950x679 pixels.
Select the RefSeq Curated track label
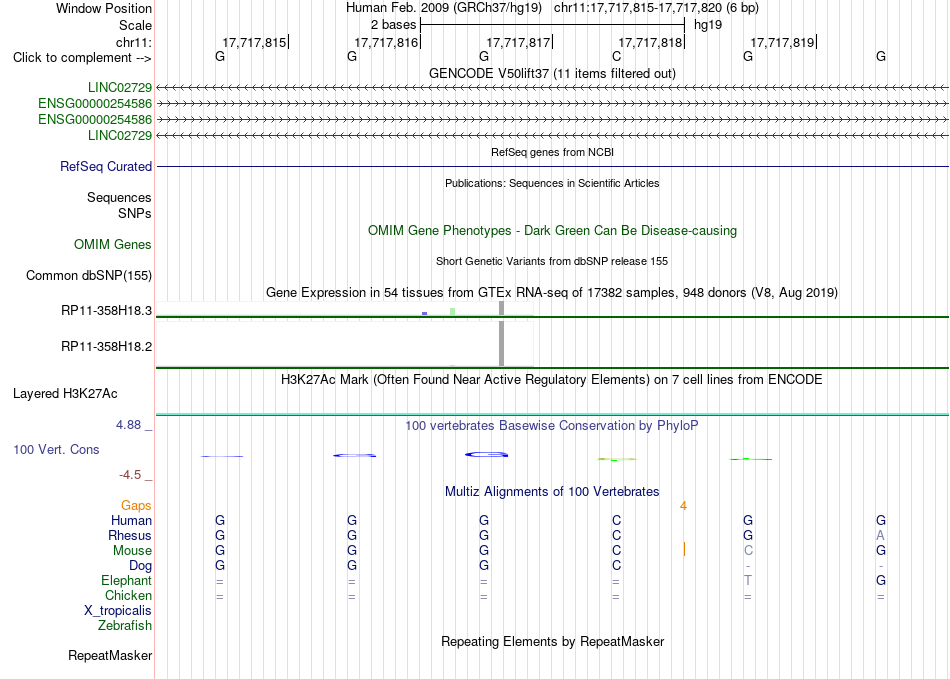(105, 167)
